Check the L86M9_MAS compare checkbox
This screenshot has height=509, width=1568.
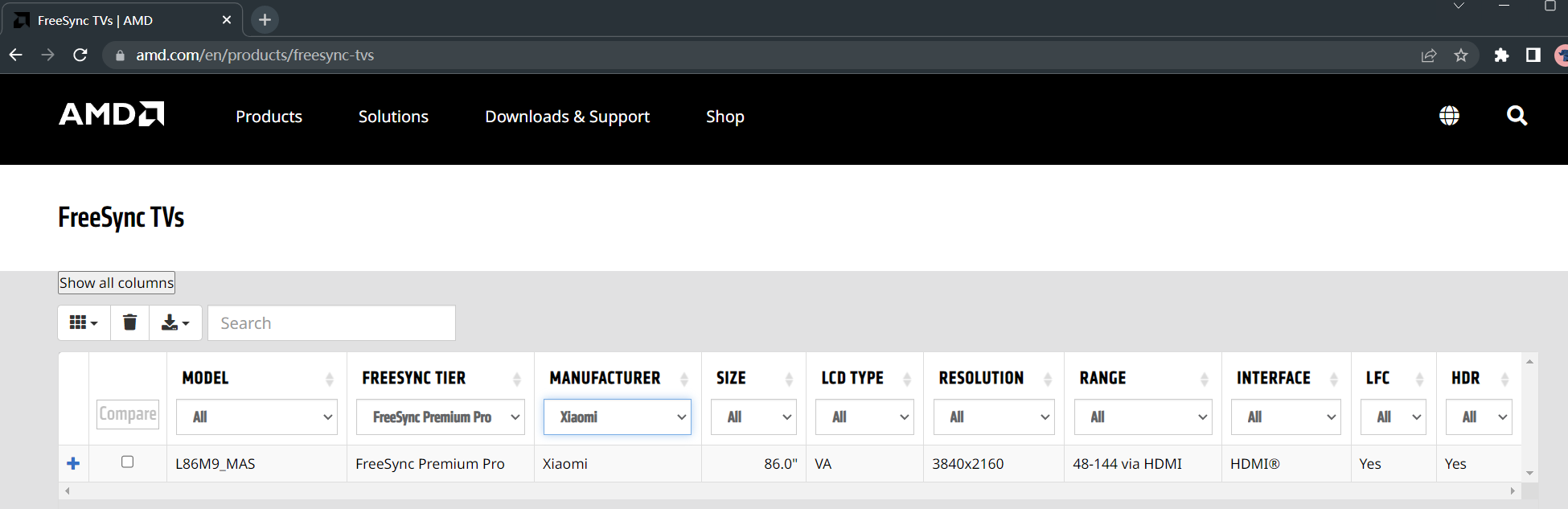[127, 462]
